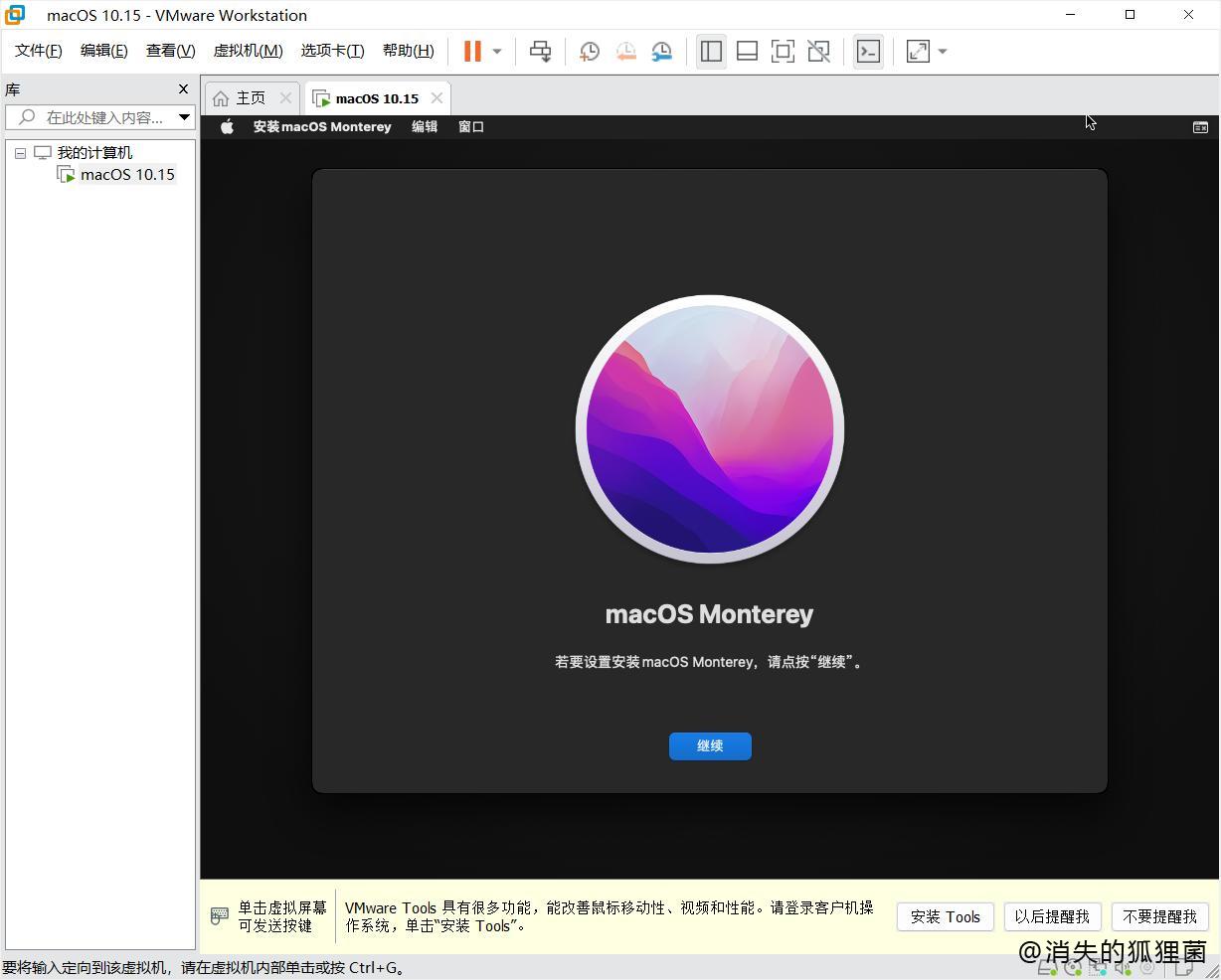Click the Unity mode toolbar icon
1221x980 pixels.
[x=818, y=52]
